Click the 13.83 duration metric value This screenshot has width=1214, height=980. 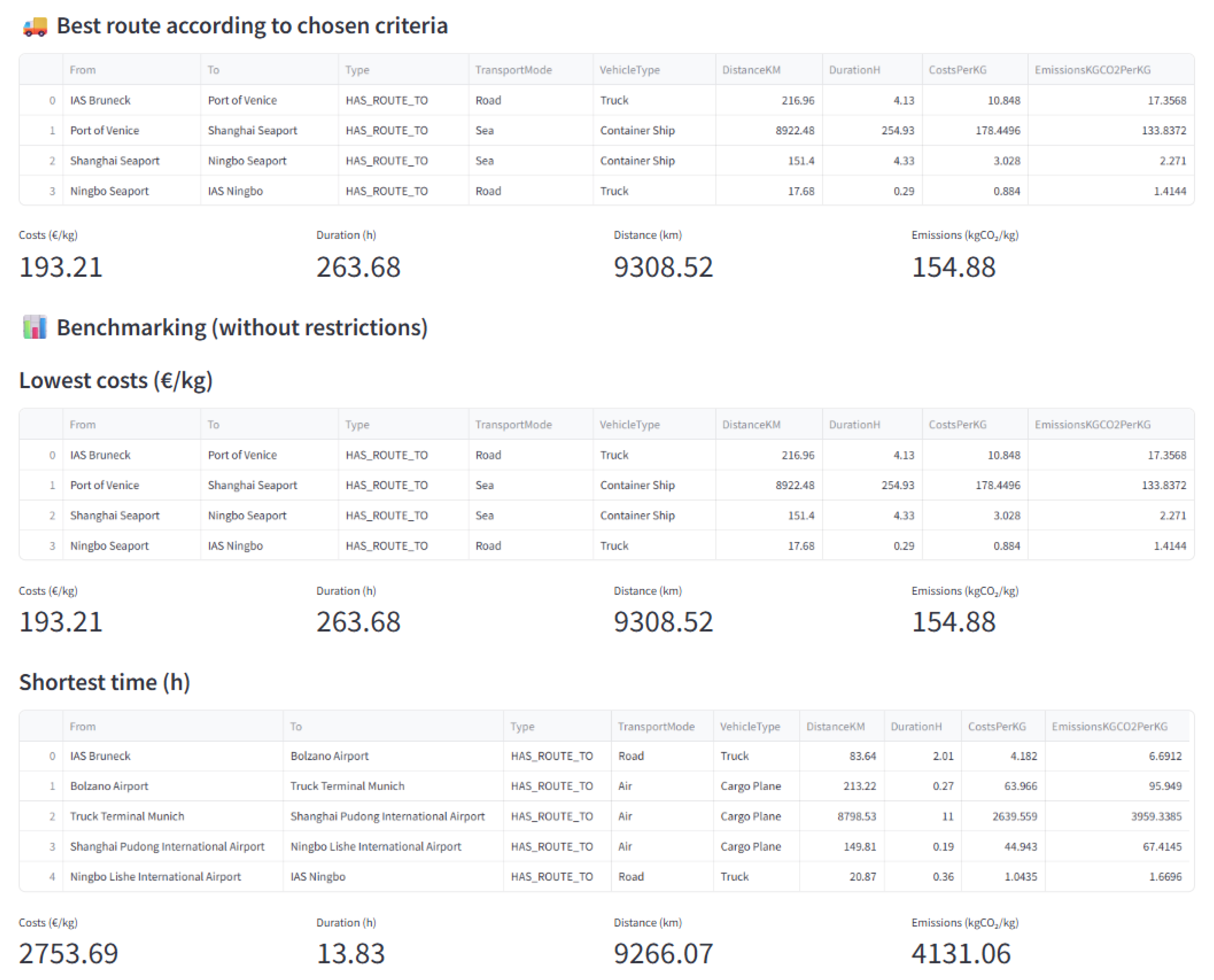pos(351,954)
